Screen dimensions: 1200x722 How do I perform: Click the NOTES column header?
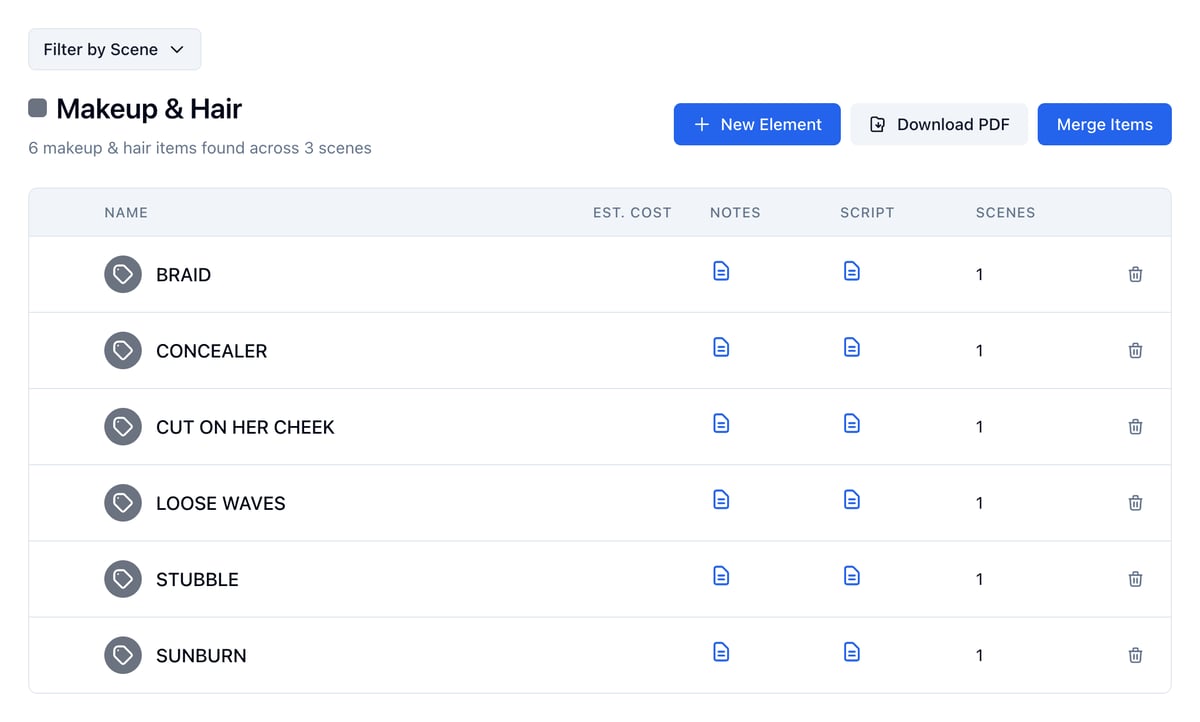pyautogui.click(x=735, y=212)
